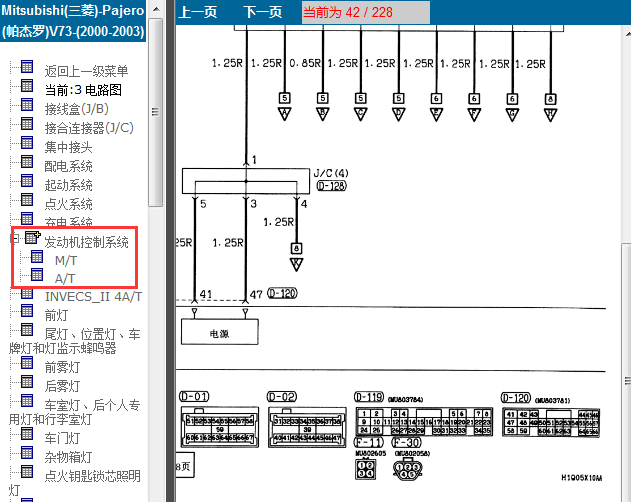Click the 电源 box in diagram
This screenshot has width=631, height=502.
coord(219,332)
